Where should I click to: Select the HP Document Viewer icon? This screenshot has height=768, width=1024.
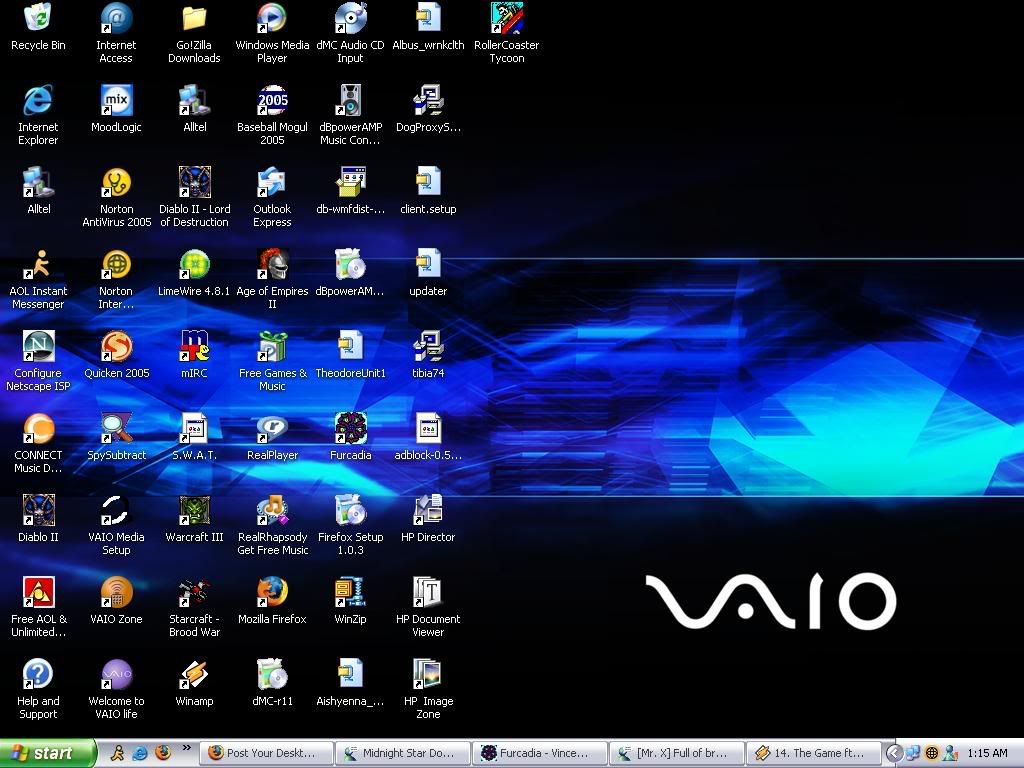(x=428, y=592)
